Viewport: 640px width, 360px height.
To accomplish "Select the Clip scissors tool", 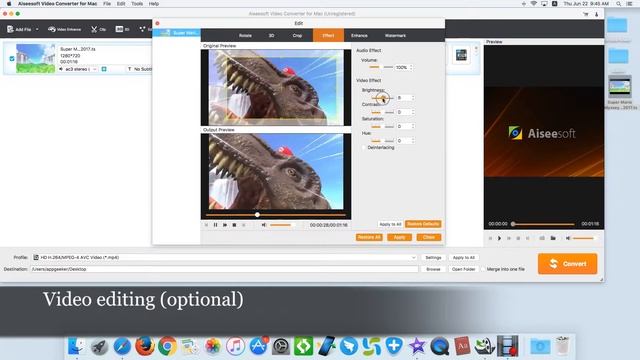I will click(98, 29).
